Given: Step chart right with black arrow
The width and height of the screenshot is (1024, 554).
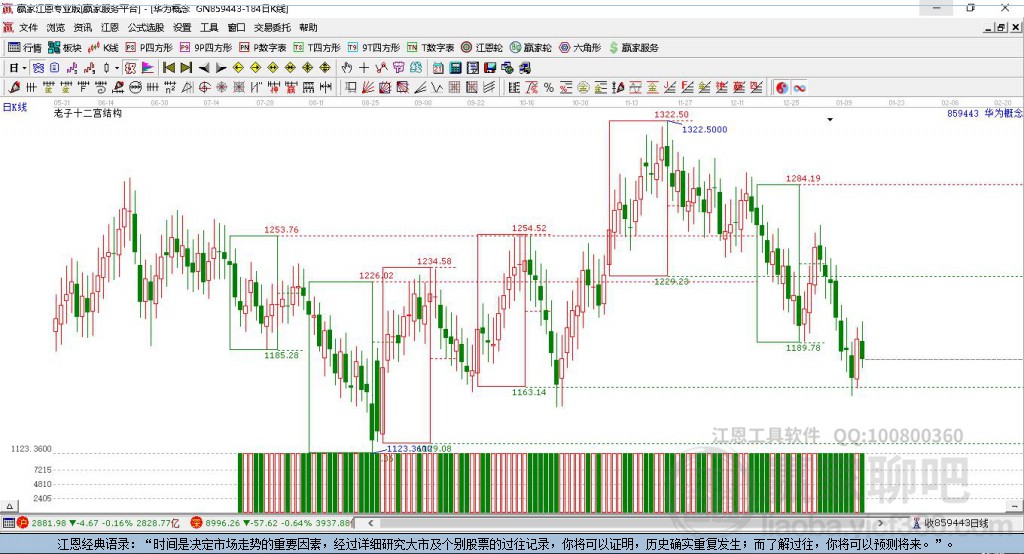Looking at the screenshot, I should (x=221, y=68).
